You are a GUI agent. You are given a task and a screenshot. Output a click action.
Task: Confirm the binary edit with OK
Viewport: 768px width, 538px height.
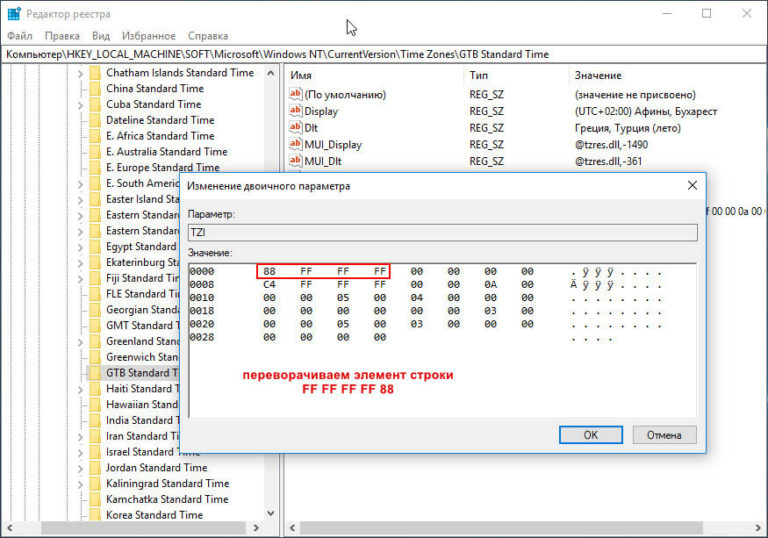[590, 435]
